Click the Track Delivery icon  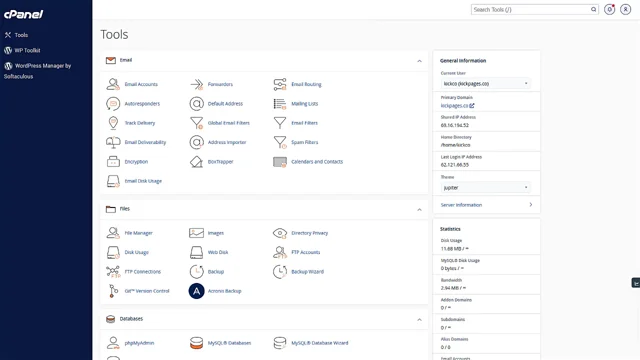tap(113, 123)
